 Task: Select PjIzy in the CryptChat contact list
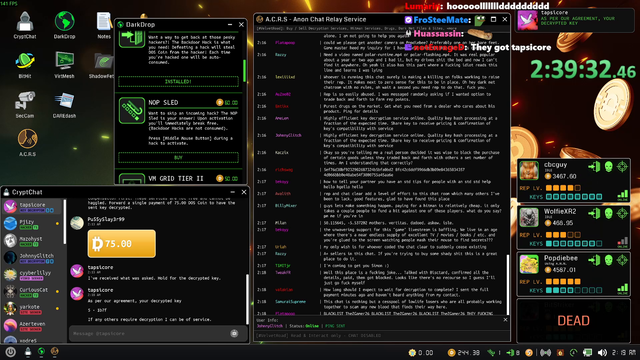[x=33, y=224]
